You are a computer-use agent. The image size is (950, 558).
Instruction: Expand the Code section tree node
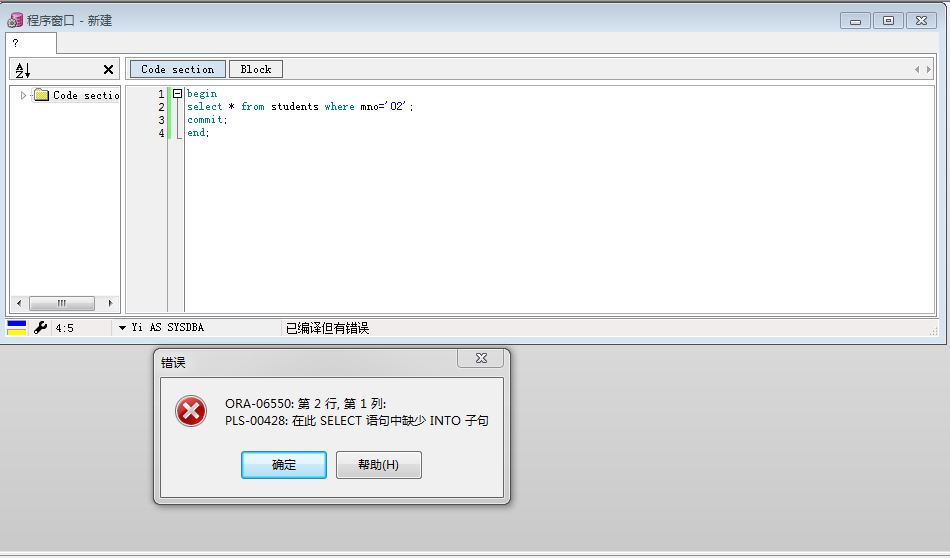[x=24, y=95]
